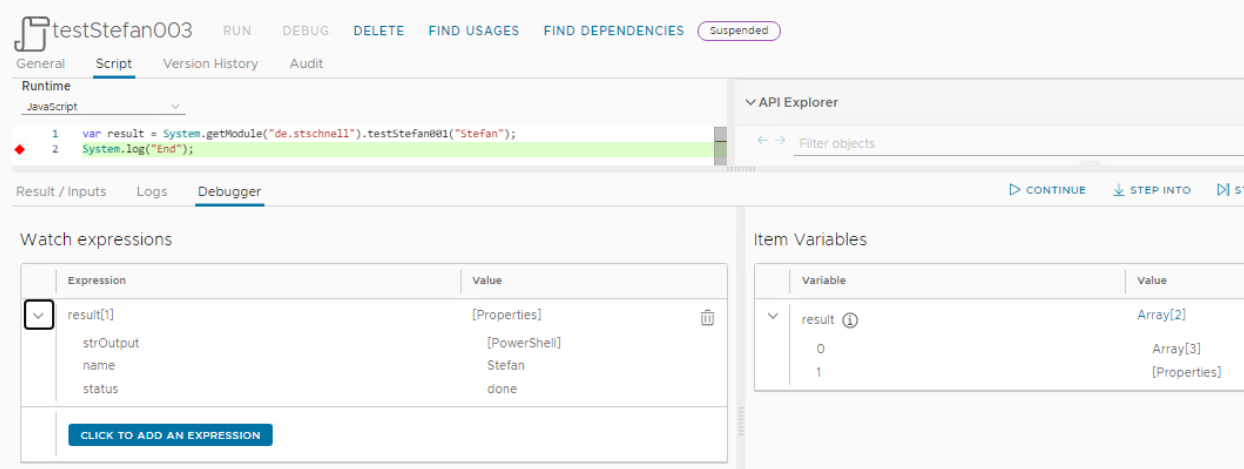The image size is (1244, 469).
Task: Navigate back in API Explorer
Action: point(763,141)
